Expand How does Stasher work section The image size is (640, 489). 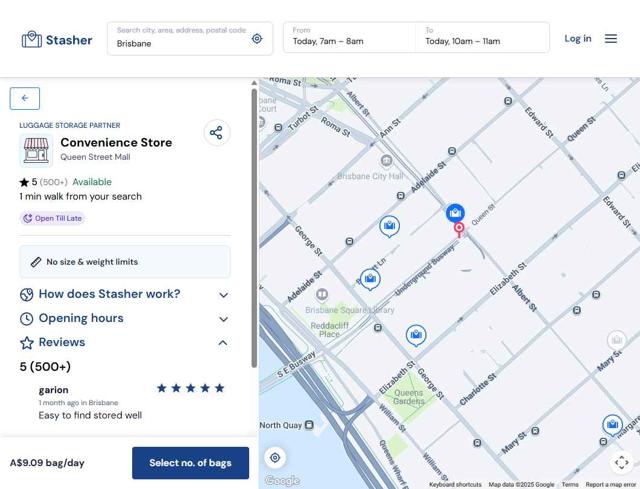pos(125,294)
